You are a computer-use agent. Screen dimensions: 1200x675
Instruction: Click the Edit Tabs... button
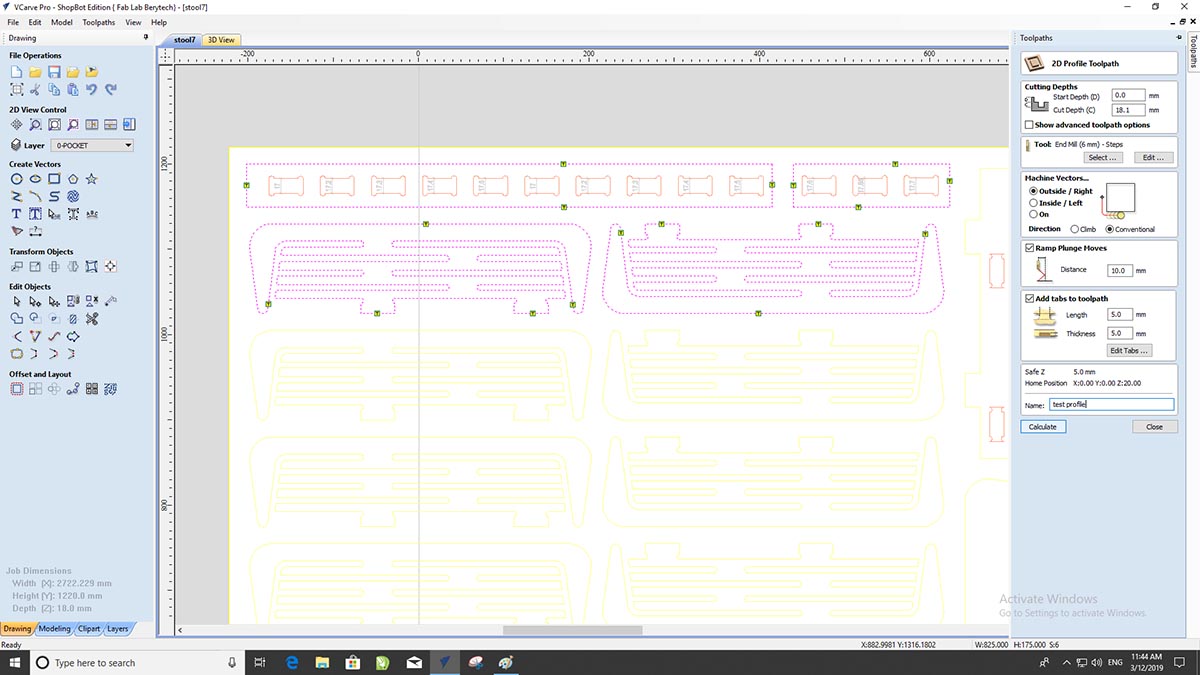click(1130, 350)
